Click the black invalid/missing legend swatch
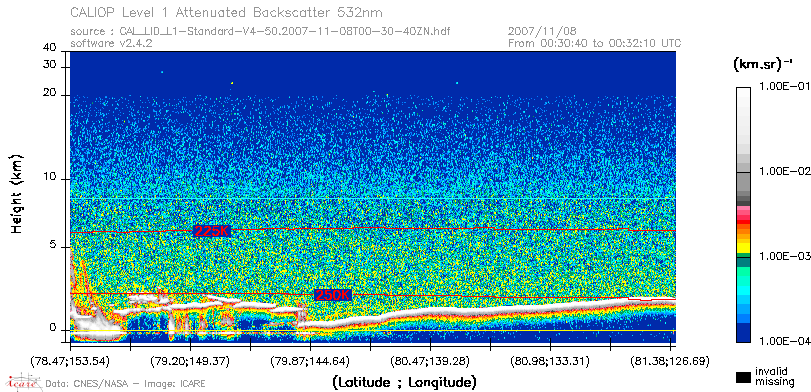The height and width of the screenshot is (392, 811). point(742,377)
